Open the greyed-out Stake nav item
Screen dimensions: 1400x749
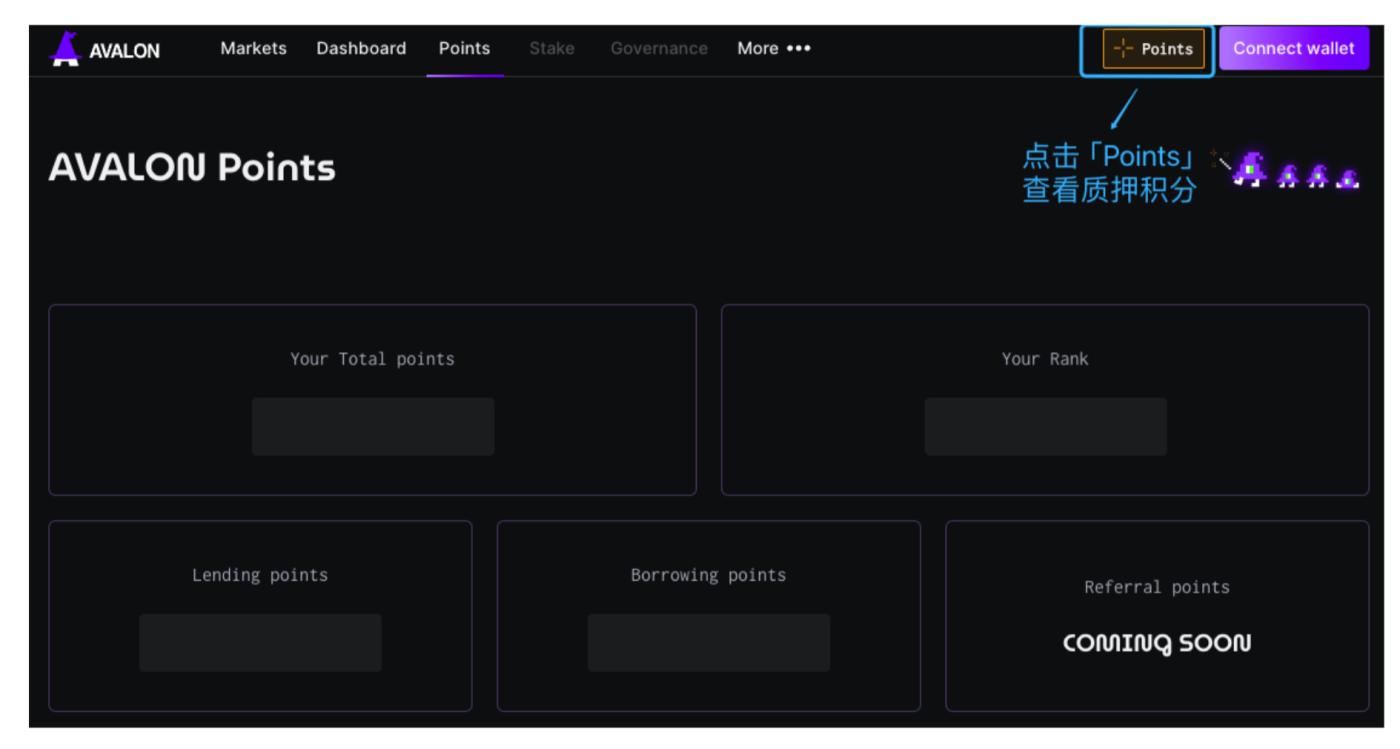tap(551, 48)
